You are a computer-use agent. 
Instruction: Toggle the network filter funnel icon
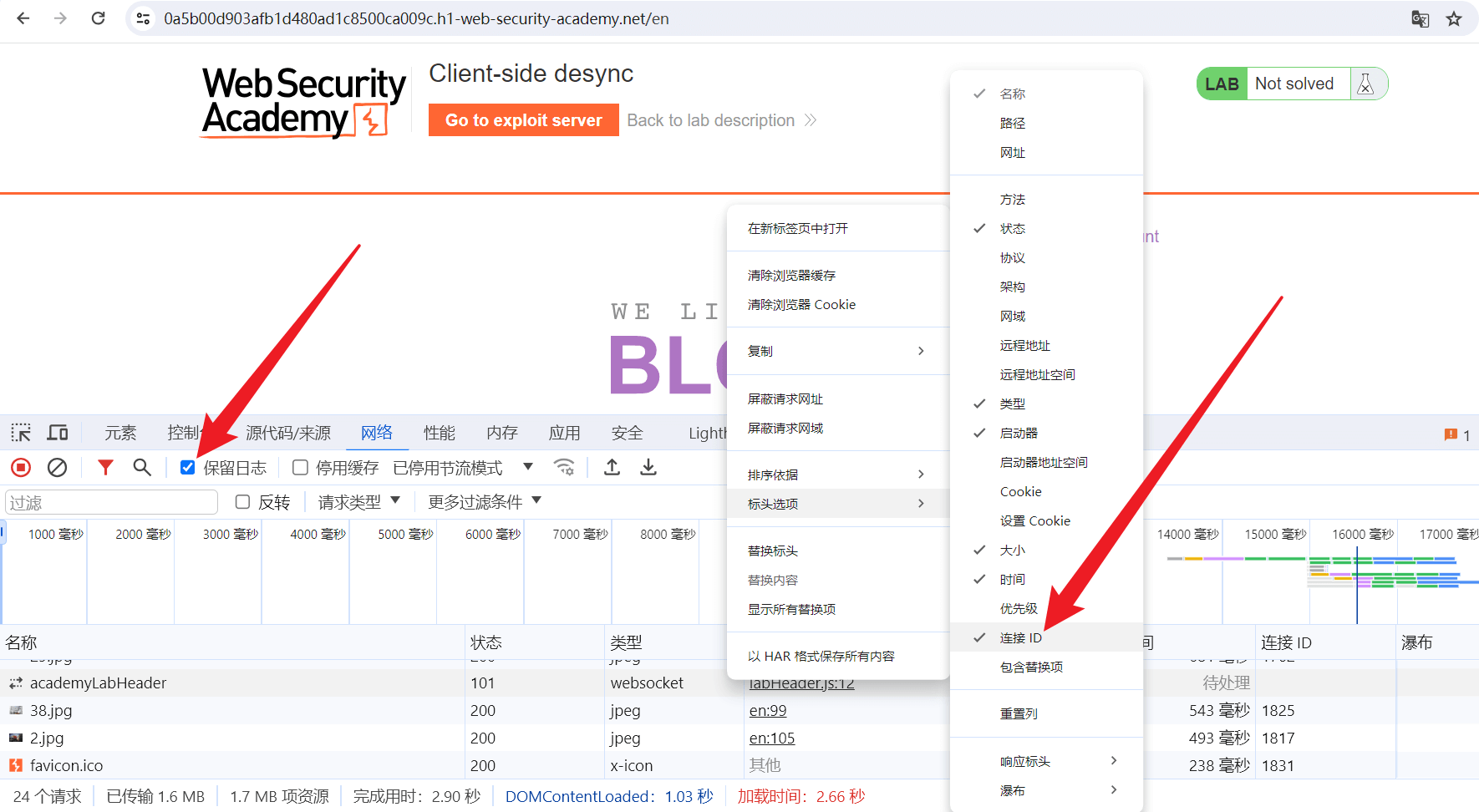click(105, 468)
